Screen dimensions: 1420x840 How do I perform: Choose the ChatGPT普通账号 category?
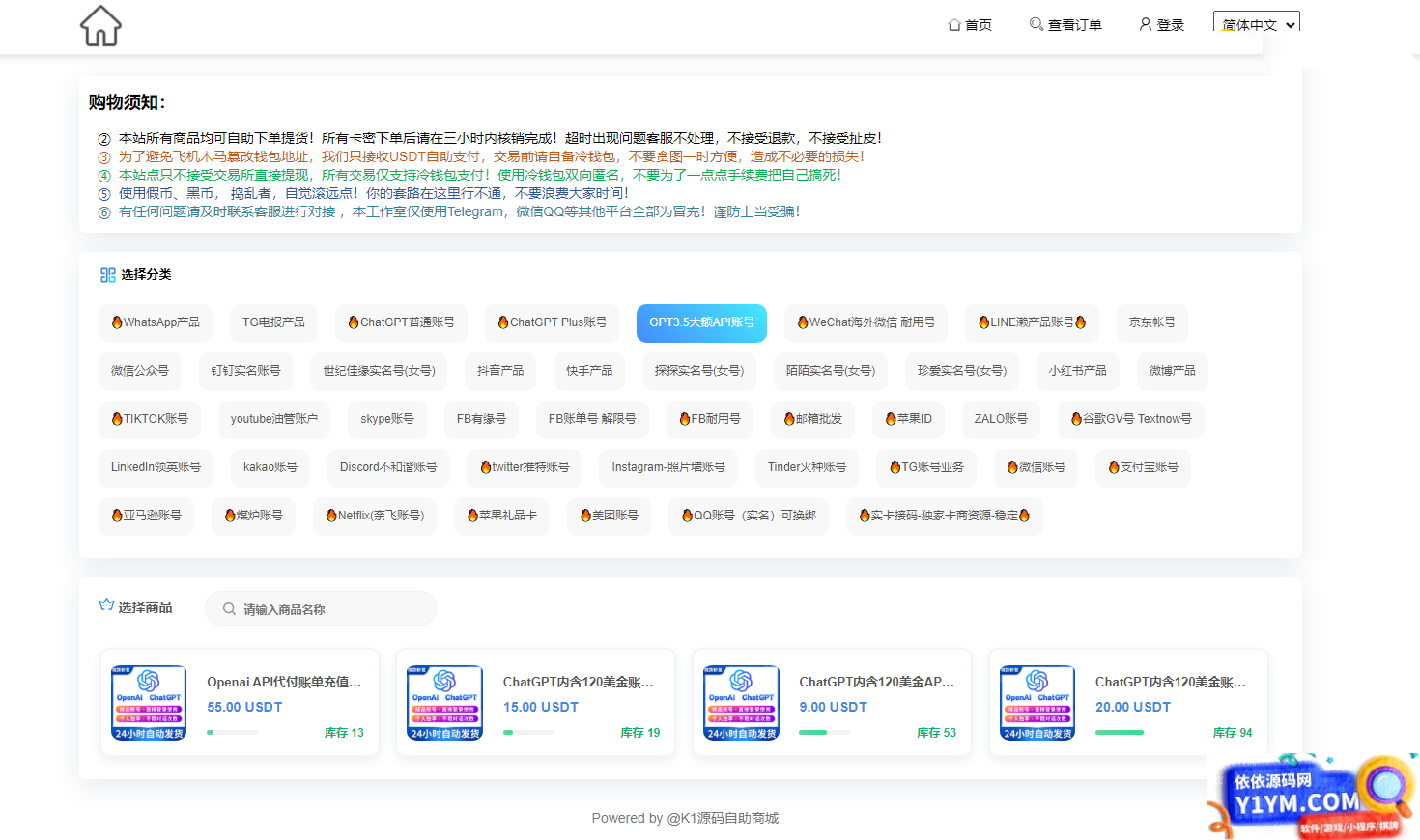401,322
